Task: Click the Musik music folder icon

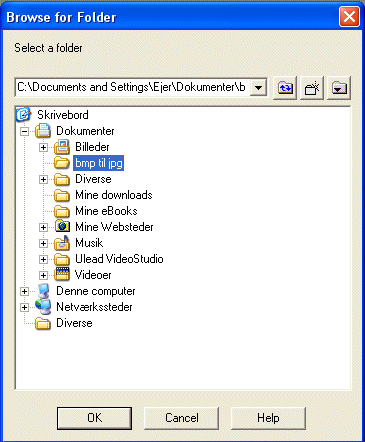Action: [x=62, y=243]
